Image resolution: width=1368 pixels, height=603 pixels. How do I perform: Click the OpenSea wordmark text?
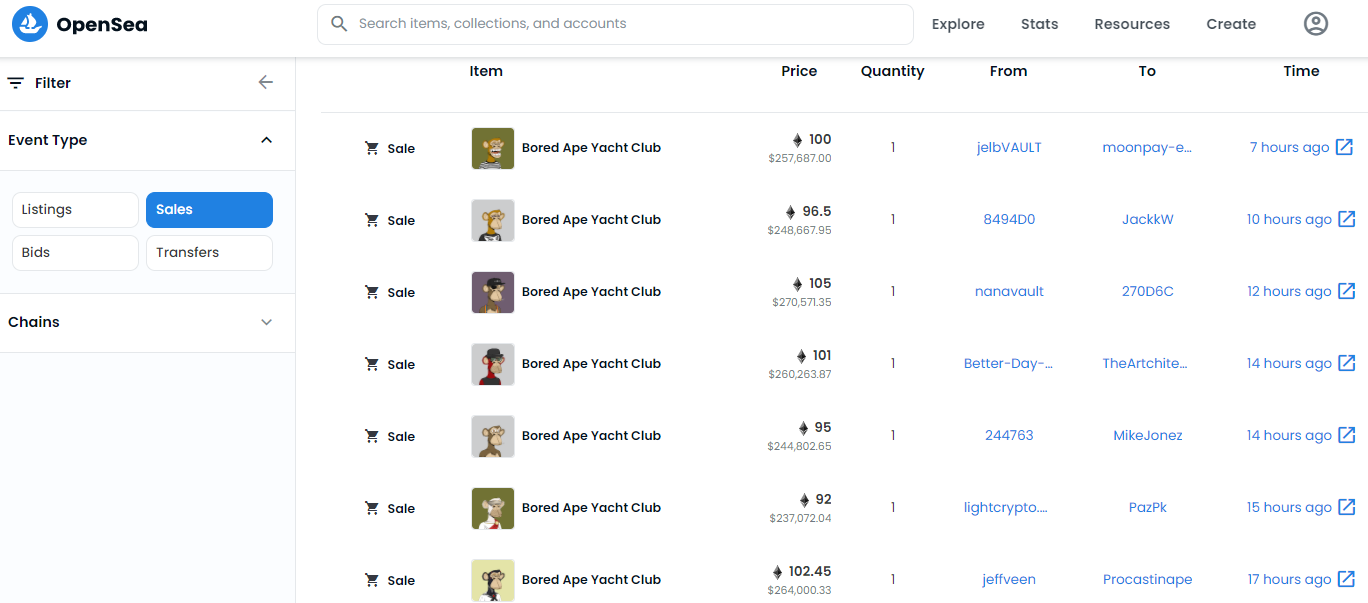click(102, 24)
